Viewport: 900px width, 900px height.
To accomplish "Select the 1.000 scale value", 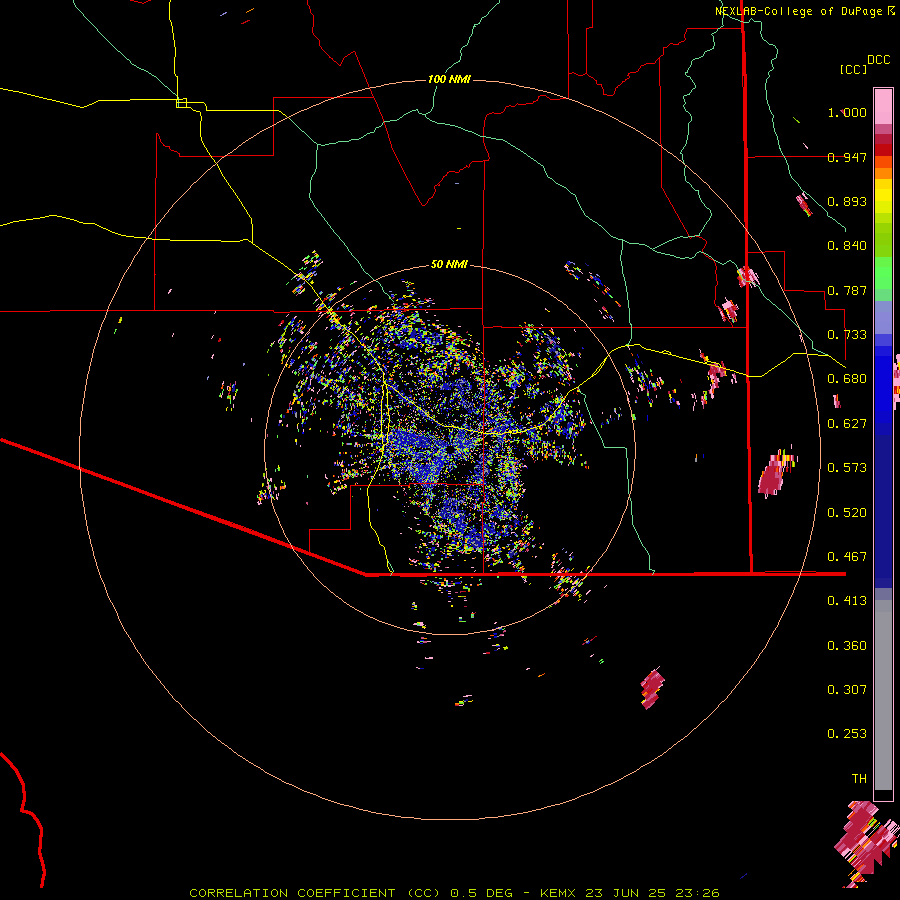I will tap(847, 112).
